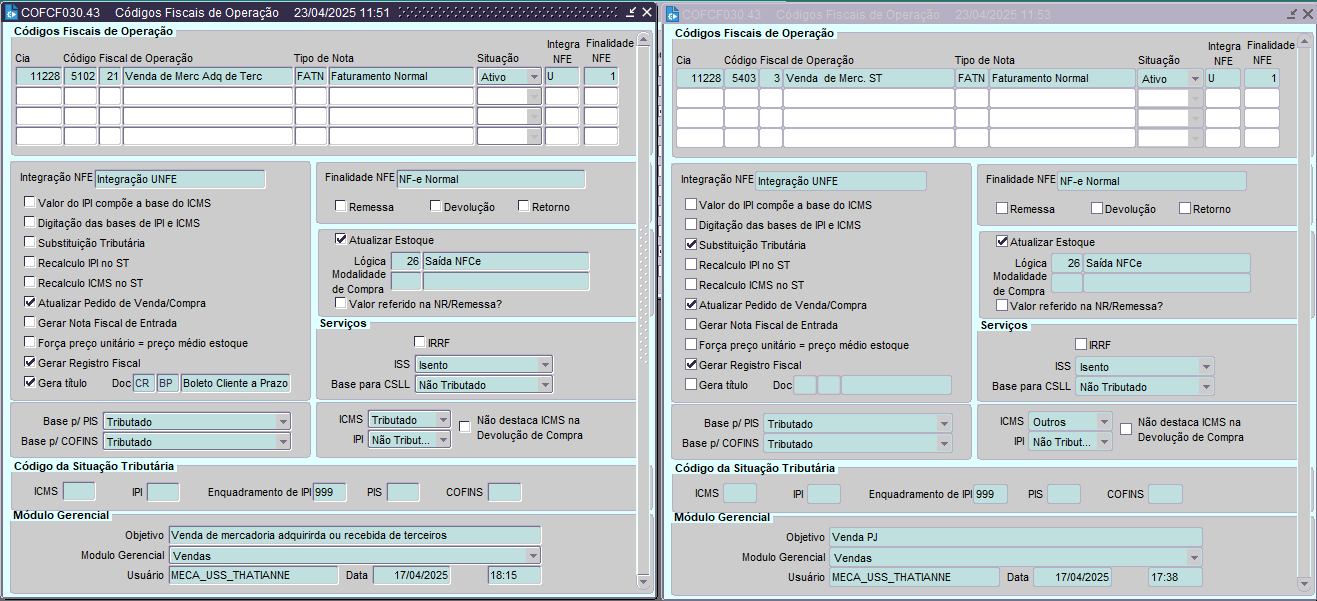Viewport: 1317px width, 601px height.
Task: Check Digitação das bases de IPI, left window
Action: [x=30, y=223]
